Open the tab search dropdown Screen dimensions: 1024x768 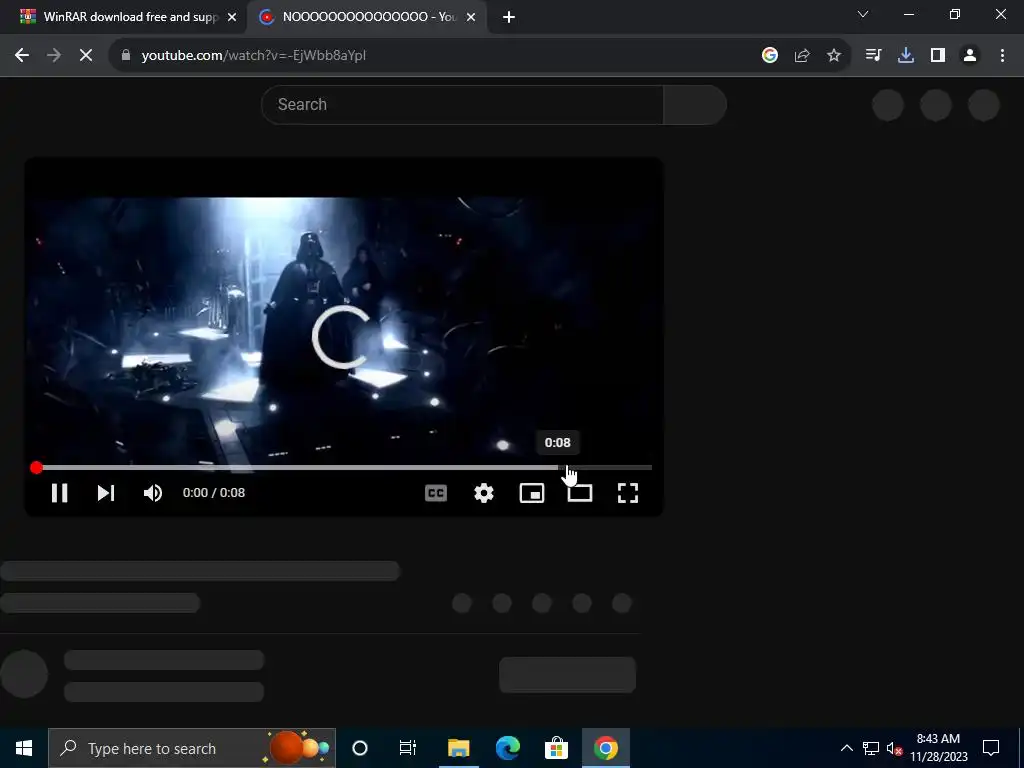(863, 14)
